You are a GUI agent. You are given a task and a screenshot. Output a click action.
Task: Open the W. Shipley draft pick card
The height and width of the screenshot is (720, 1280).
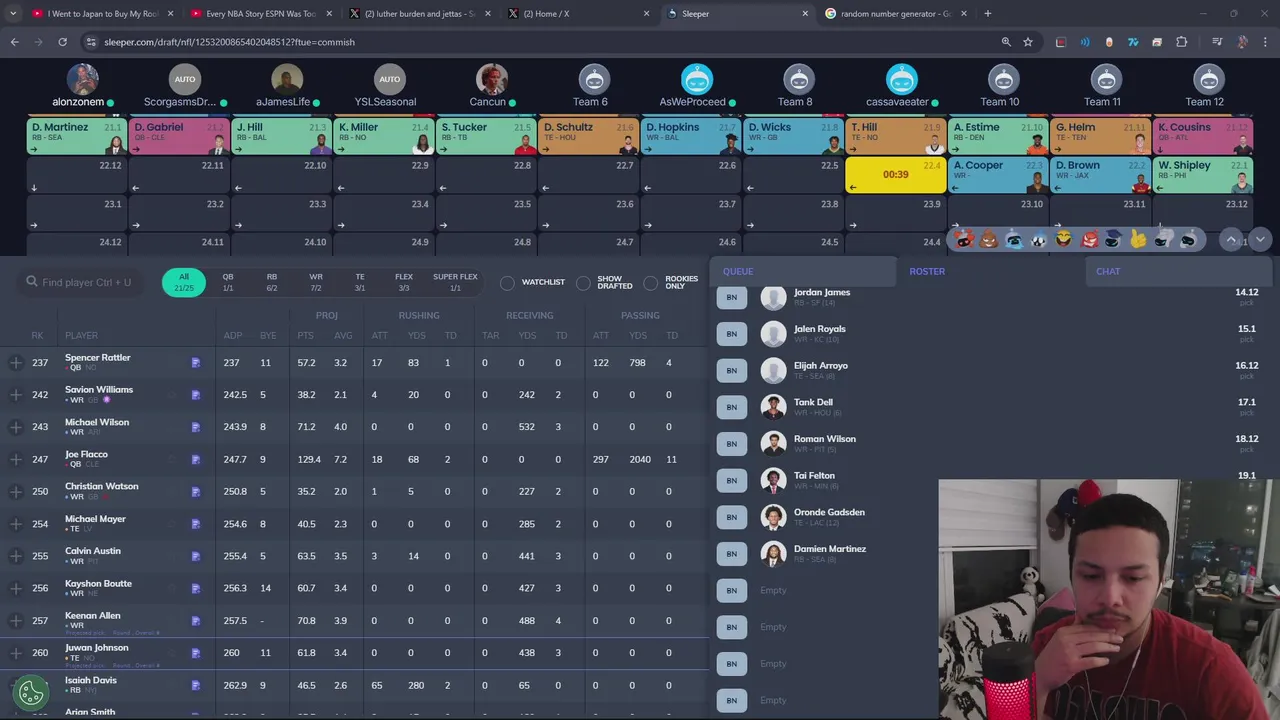pyautogui.click(x=1203, y=175)
